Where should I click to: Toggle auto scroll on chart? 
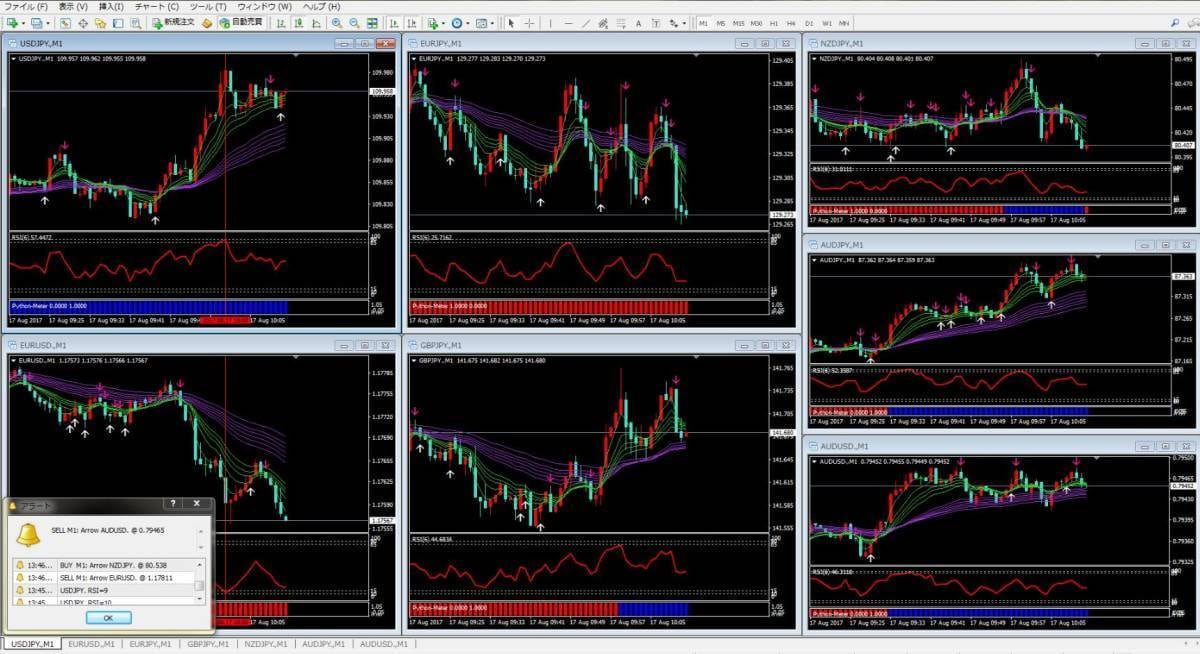393,23
